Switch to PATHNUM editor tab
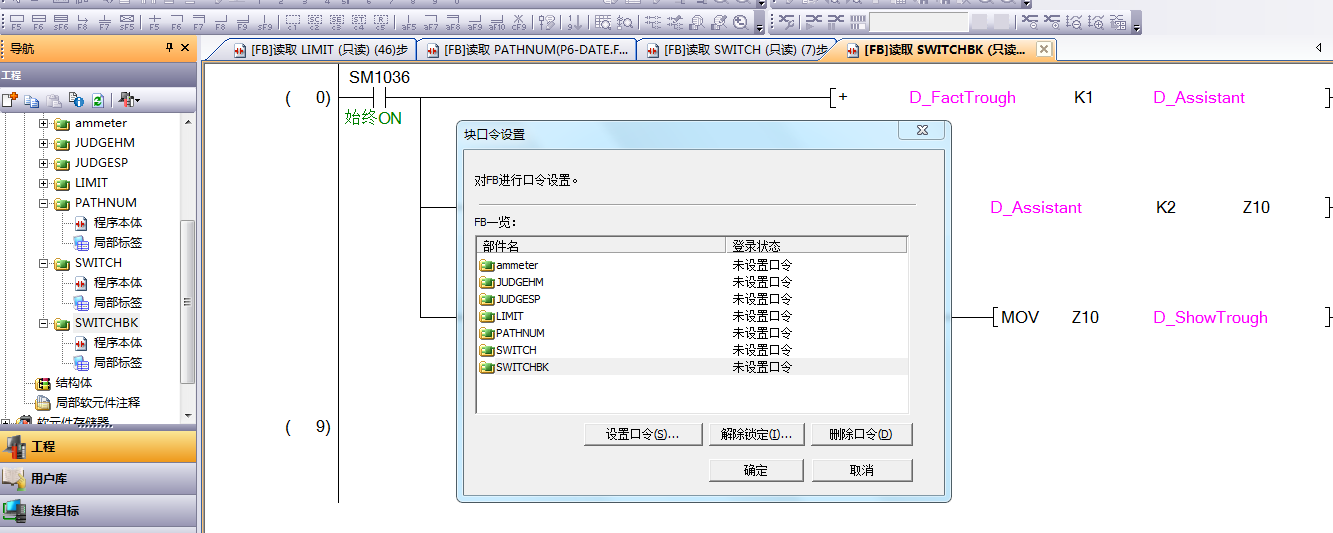This screenshot has width=1333, height=533. click(x=527, y=50)
